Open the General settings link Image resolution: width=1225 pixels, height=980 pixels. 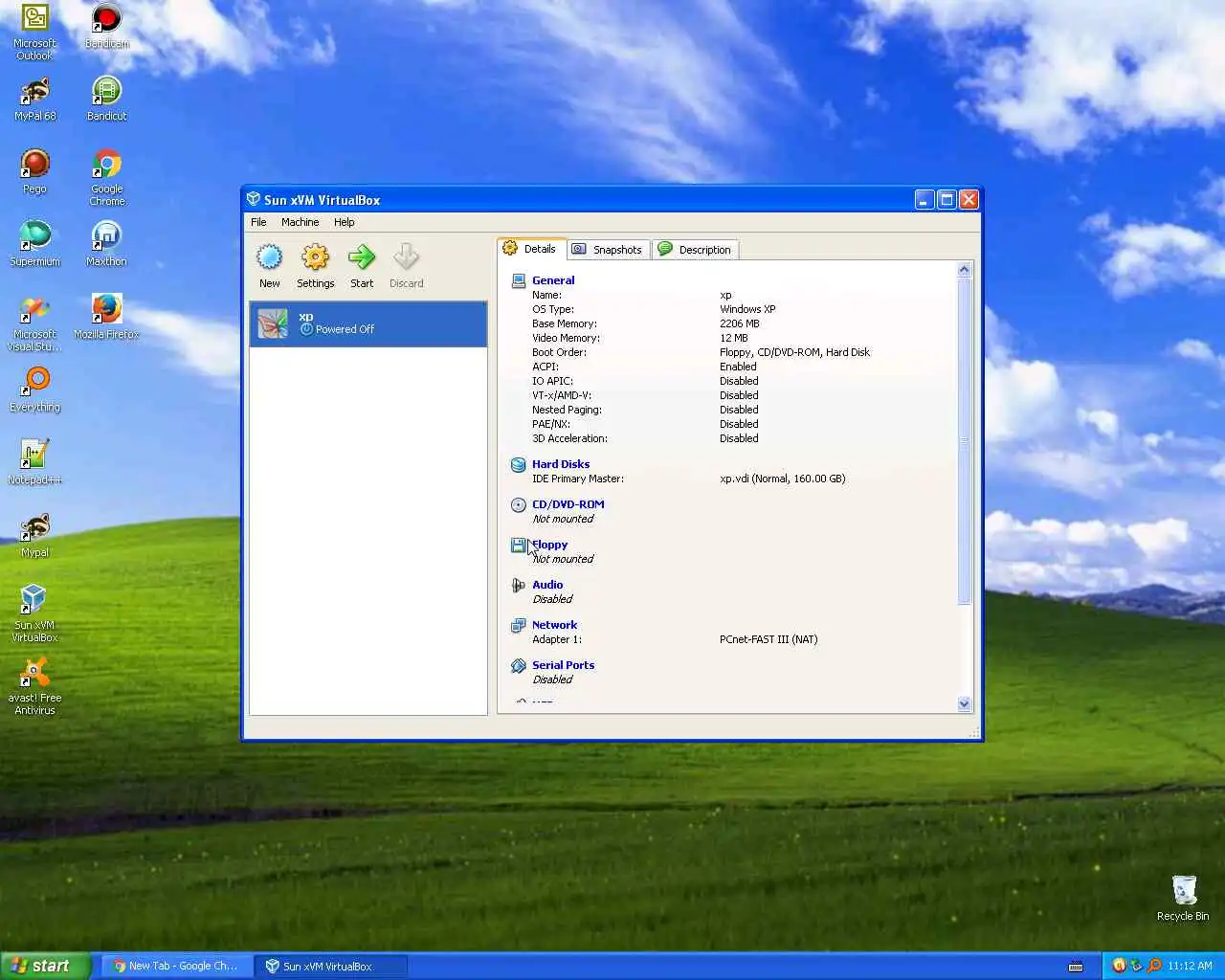[553, 280]
